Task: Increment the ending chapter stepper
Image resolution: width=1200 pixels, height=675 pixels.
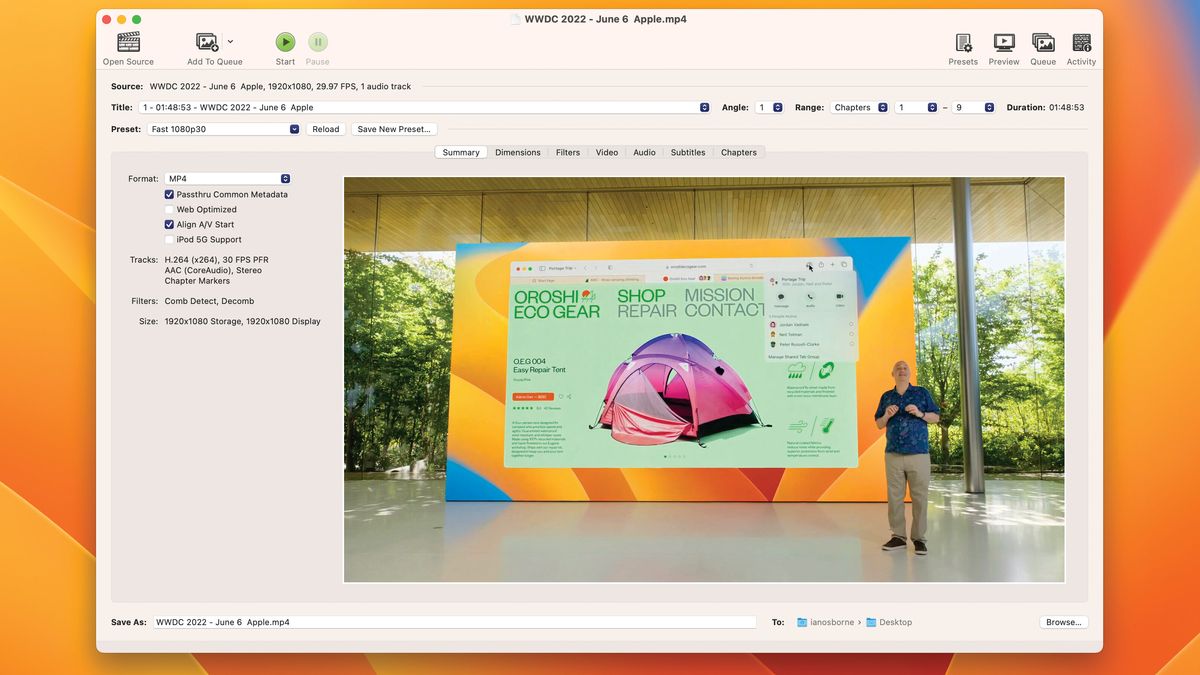Action: (988, 107)
